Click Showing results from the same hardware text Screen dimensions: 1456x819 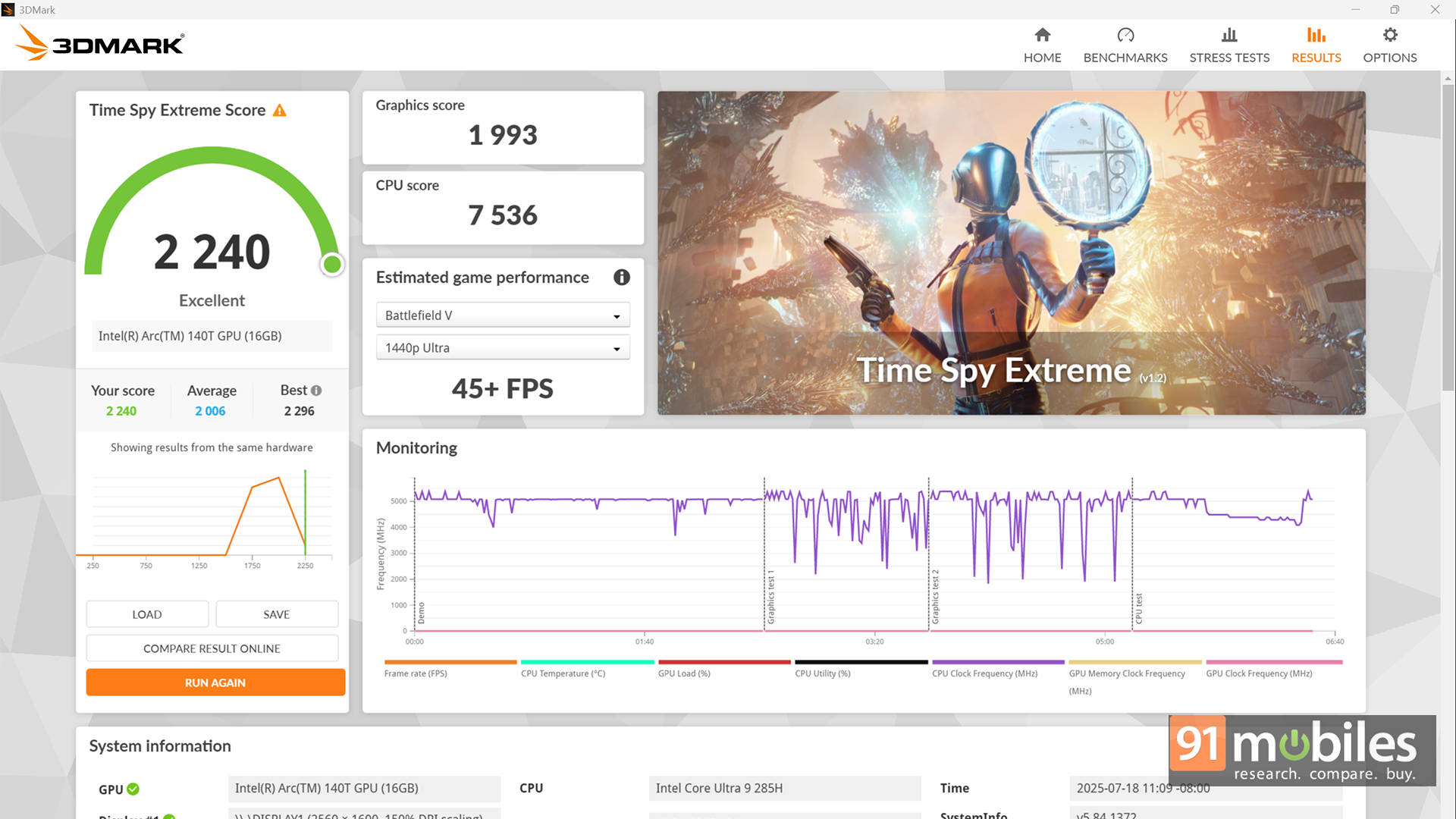click(x=212, y=447)
